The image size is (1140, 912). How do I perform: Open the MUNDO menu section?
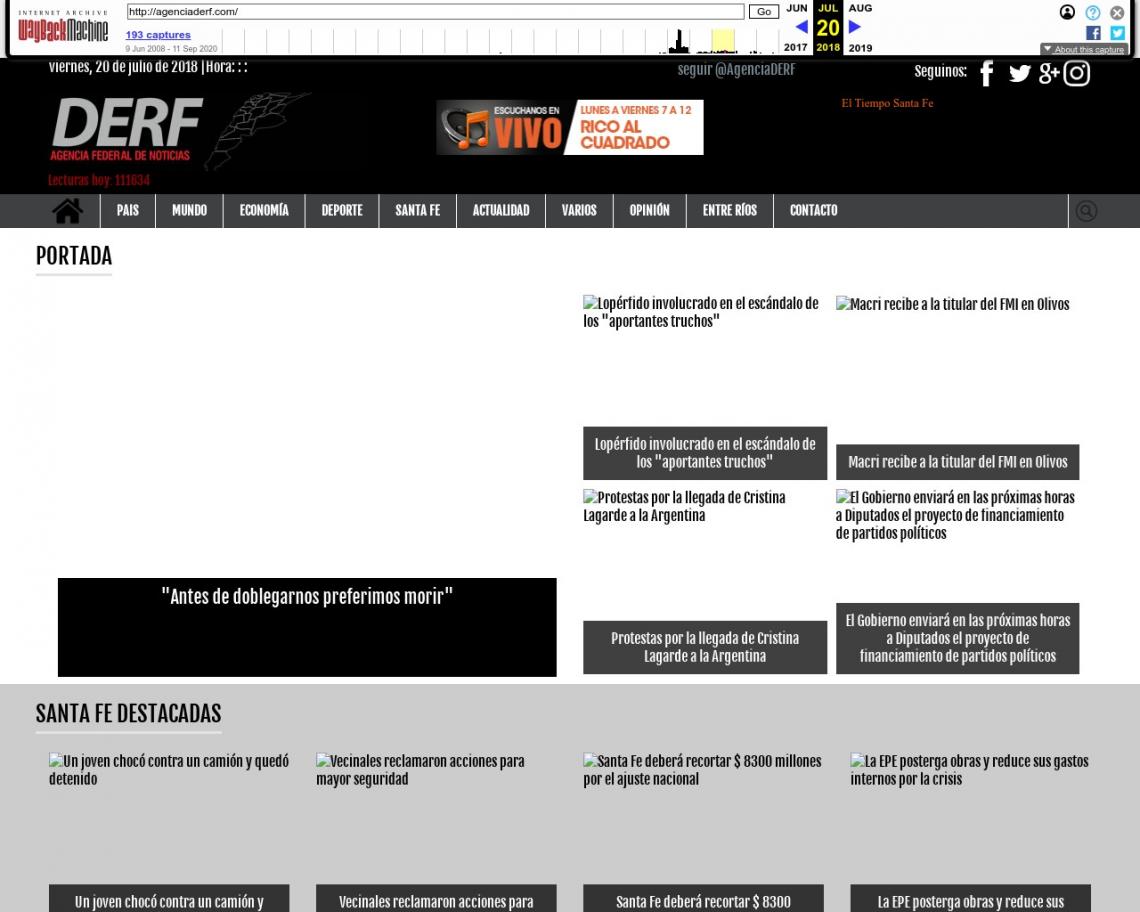pyautogui.click(x=189, y=211)
